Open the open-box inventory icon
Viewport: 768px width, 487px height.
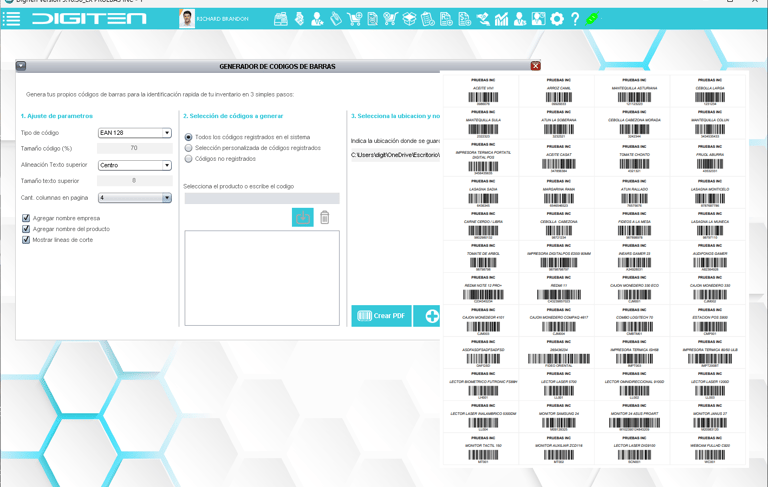[409, 19]
